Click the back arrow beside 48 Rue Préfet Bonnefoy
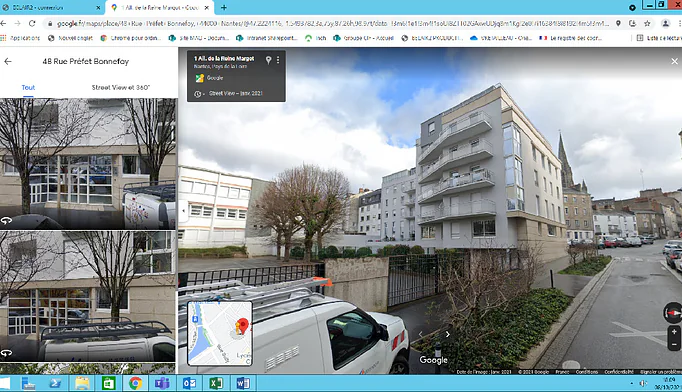The width and height of the screenshot is (682, 392). pyautogui.click(x=8, y=61)
